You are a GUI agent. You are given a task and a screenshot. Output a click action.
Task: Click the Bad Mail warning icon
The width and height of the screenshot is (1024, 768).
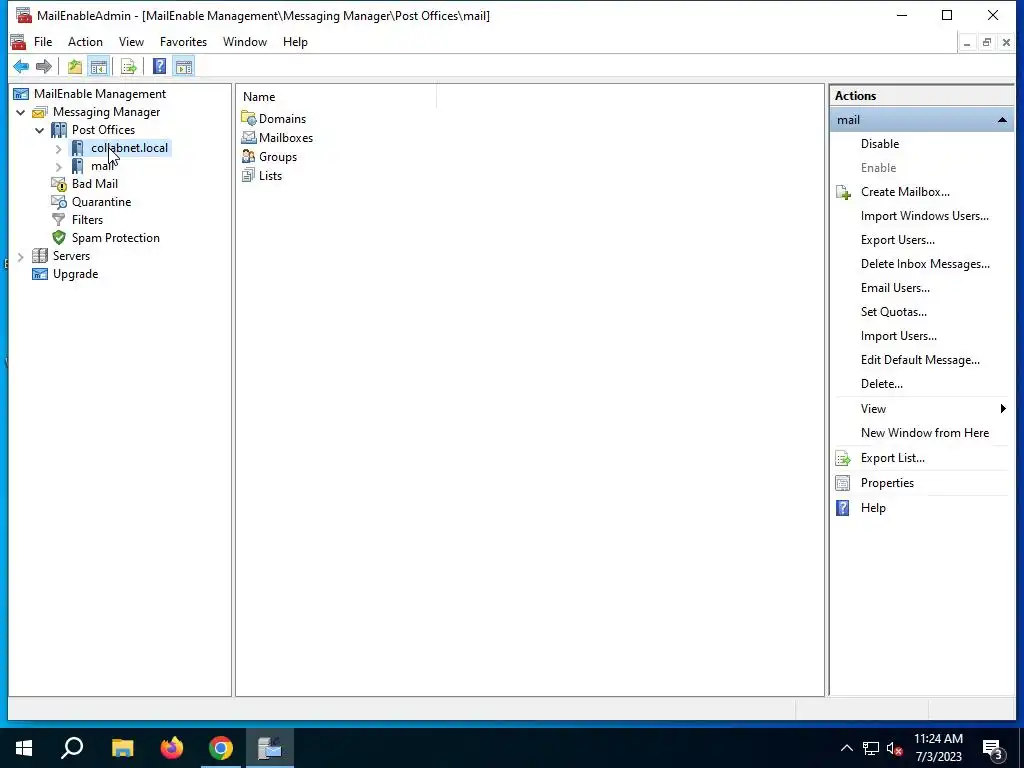[59, 184]
